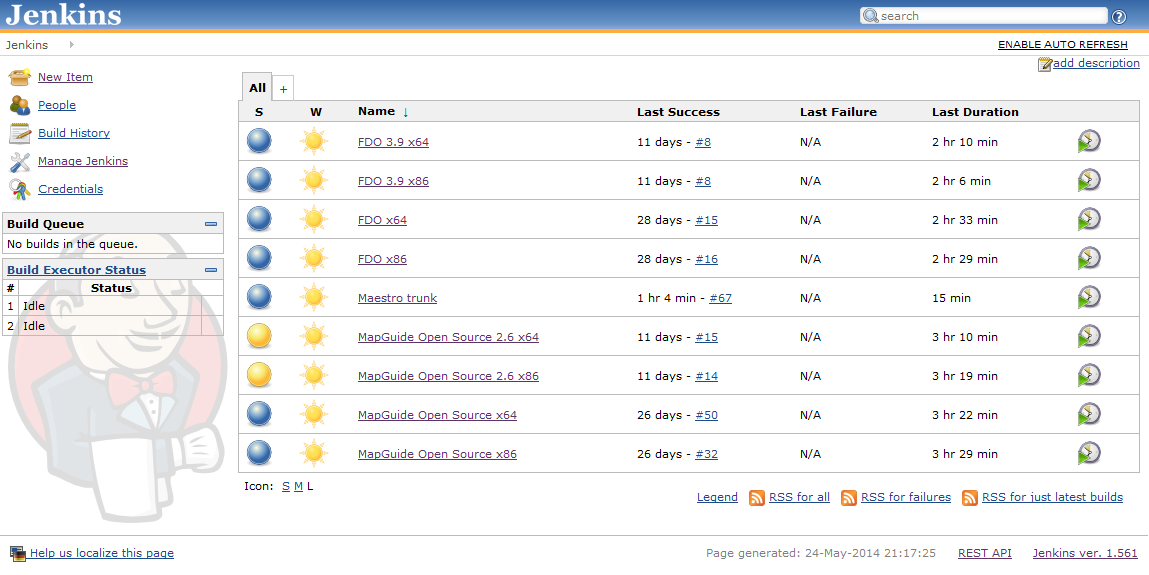1149x575 pixels.
Task: Open the Manage Jenkins link
Action: click(x=83, y=161)
